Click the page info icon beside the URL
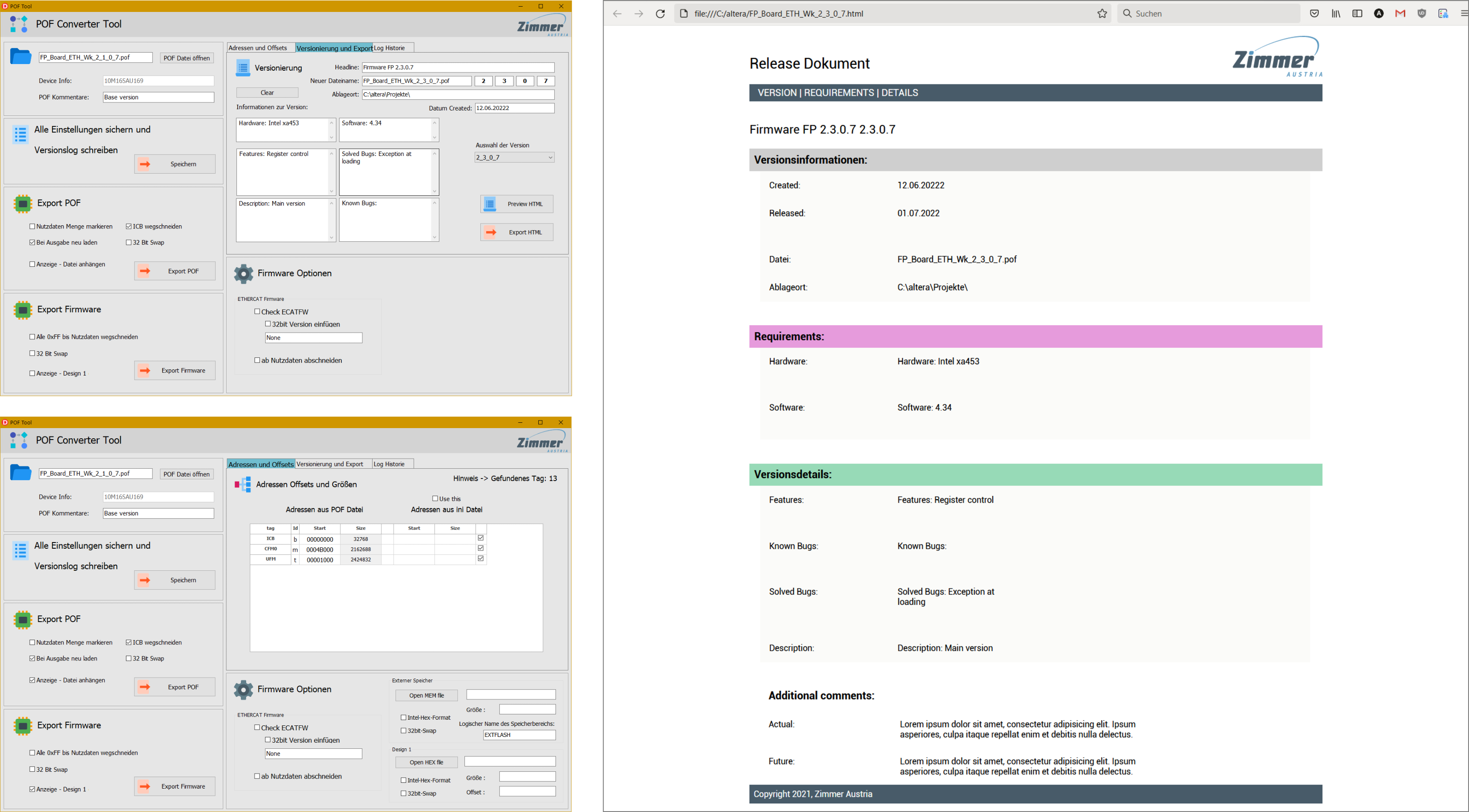Screen dimensions: 1469x812 (684, 14)
